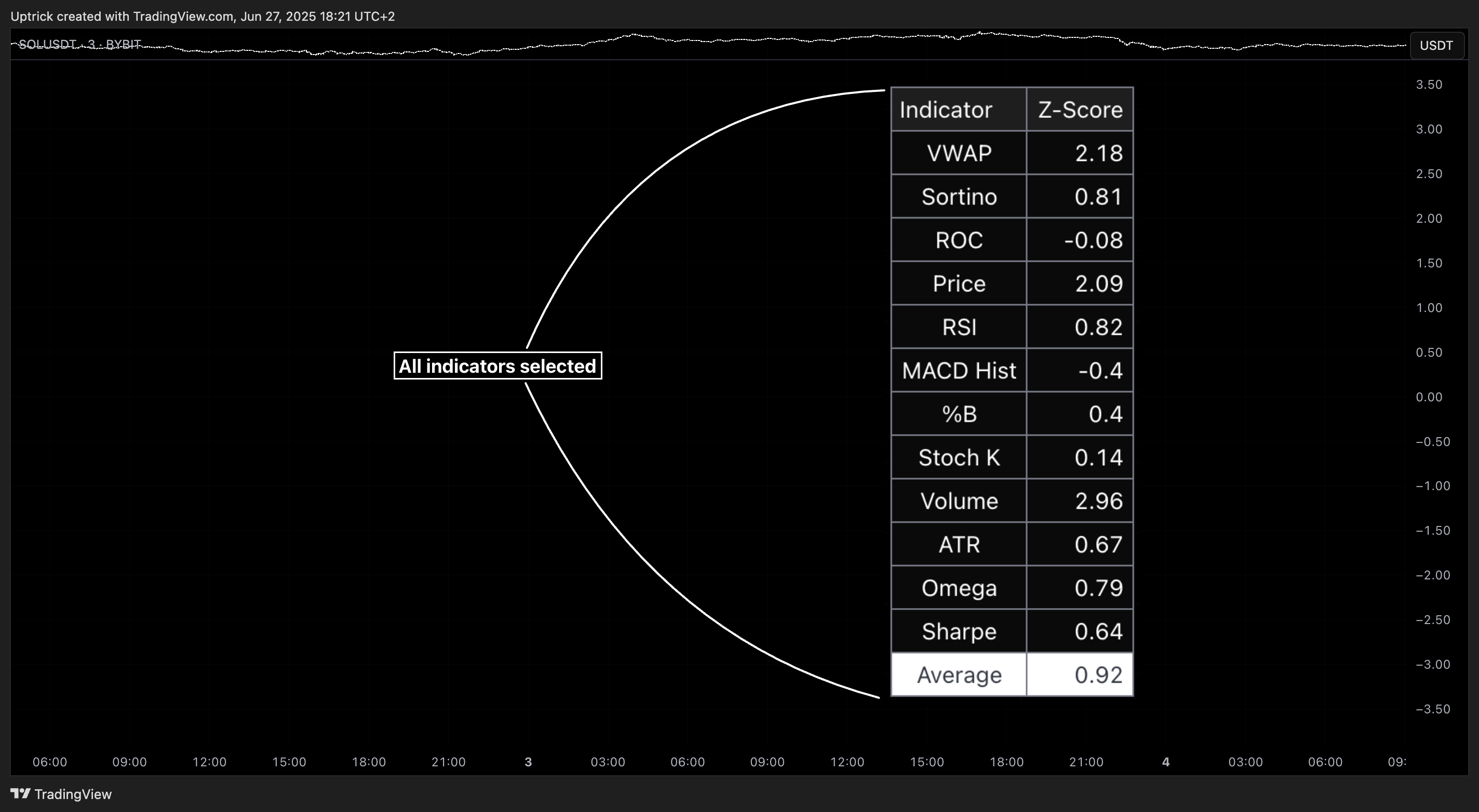Click the %B z-score value 0.4
The width and height of the screenshot is (1479, 812).
click(1080, 414)
